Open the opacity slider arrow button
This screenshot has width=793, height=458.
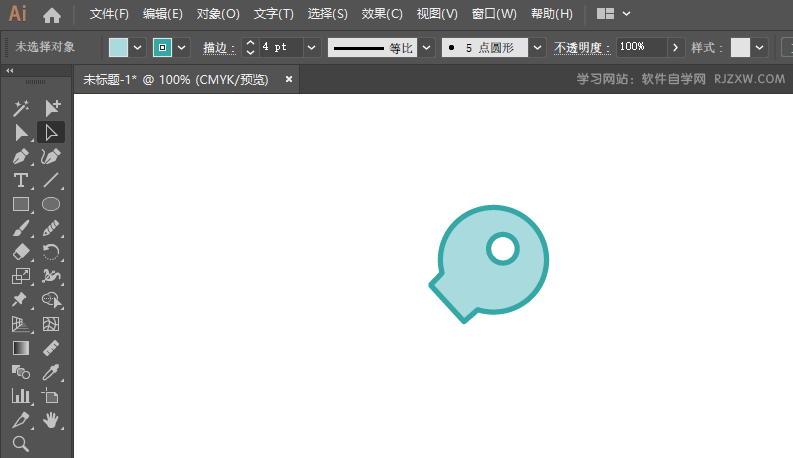click(x=676, y=48)
